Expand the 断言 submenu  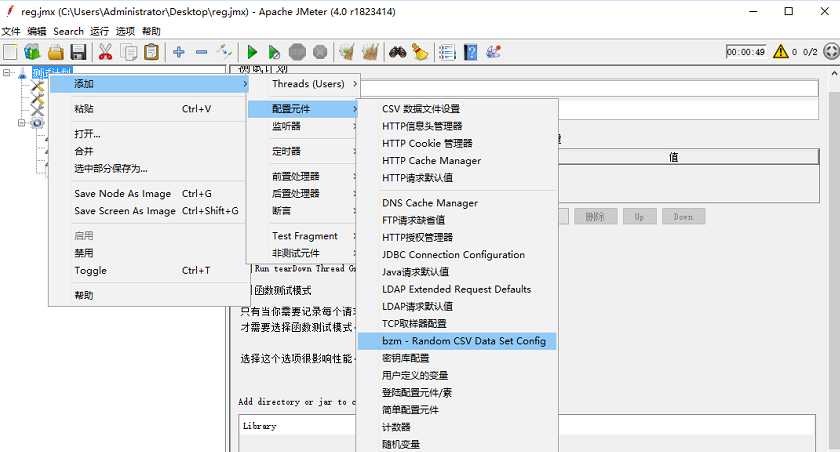click(x=304, y=210)
